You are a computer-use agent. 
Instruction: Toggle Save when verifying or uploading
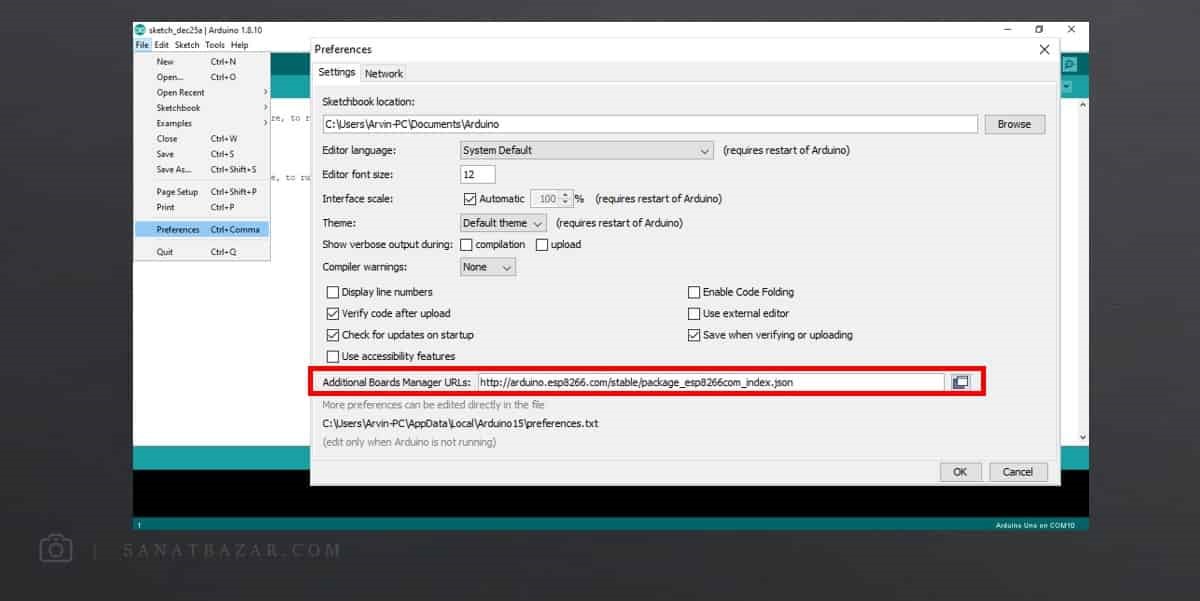tap(694, 335)
